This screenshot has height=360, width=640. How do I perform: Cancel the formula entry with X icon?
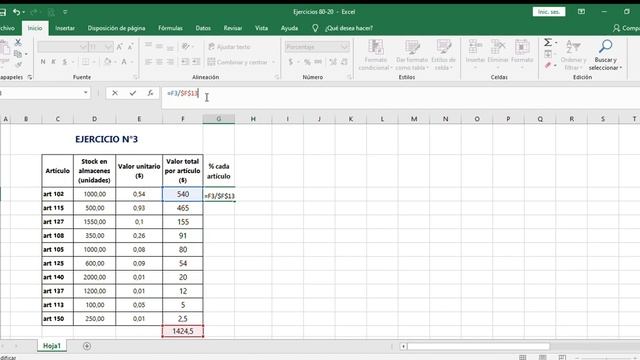115,93
